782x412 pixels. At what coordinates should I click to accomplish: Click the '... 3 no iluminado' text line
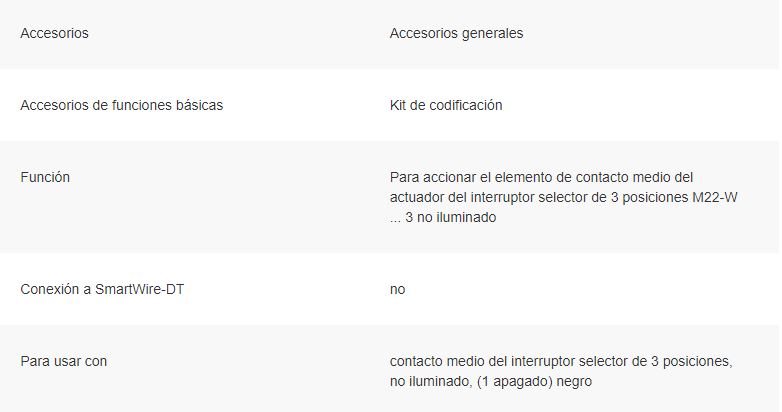pos(443,217)
